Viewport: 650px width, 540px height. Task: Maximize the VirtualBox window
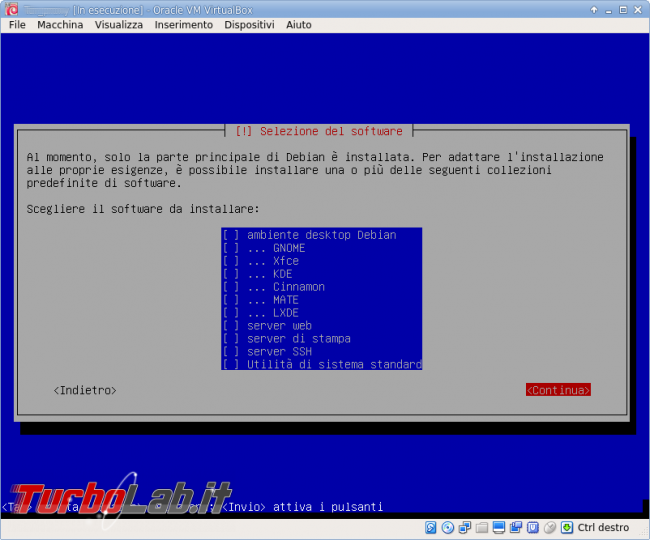tap(623, 10)
